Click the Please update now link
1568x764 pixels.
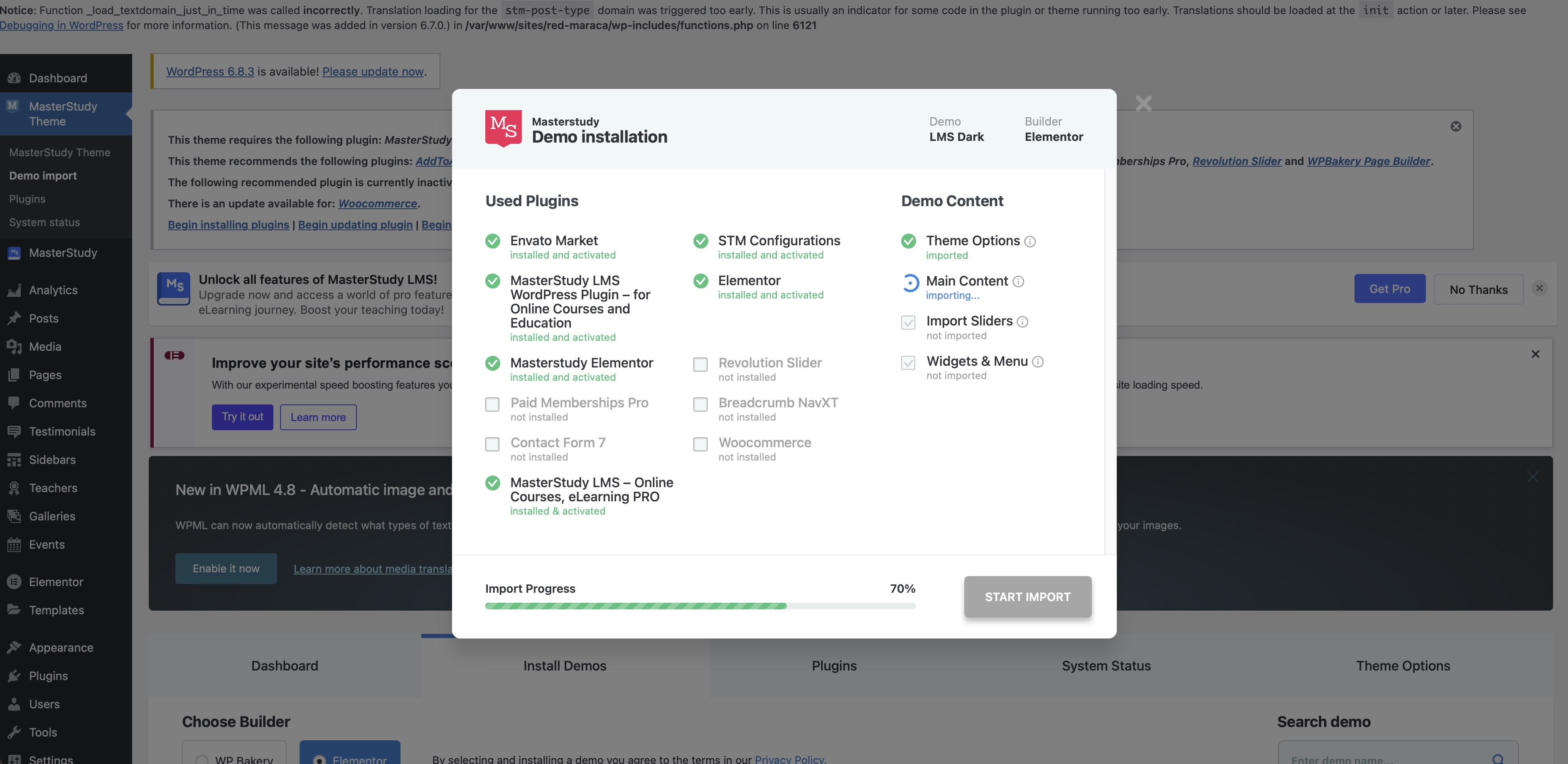click(373, 71)
